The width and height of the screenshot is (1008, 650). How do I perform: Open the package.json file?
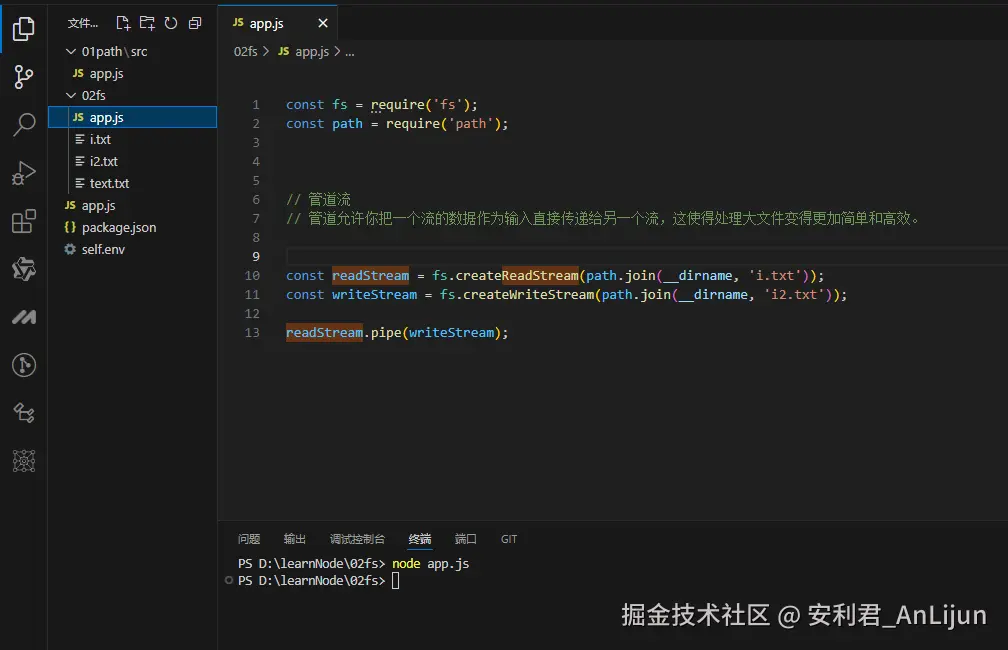click(132, 228)
